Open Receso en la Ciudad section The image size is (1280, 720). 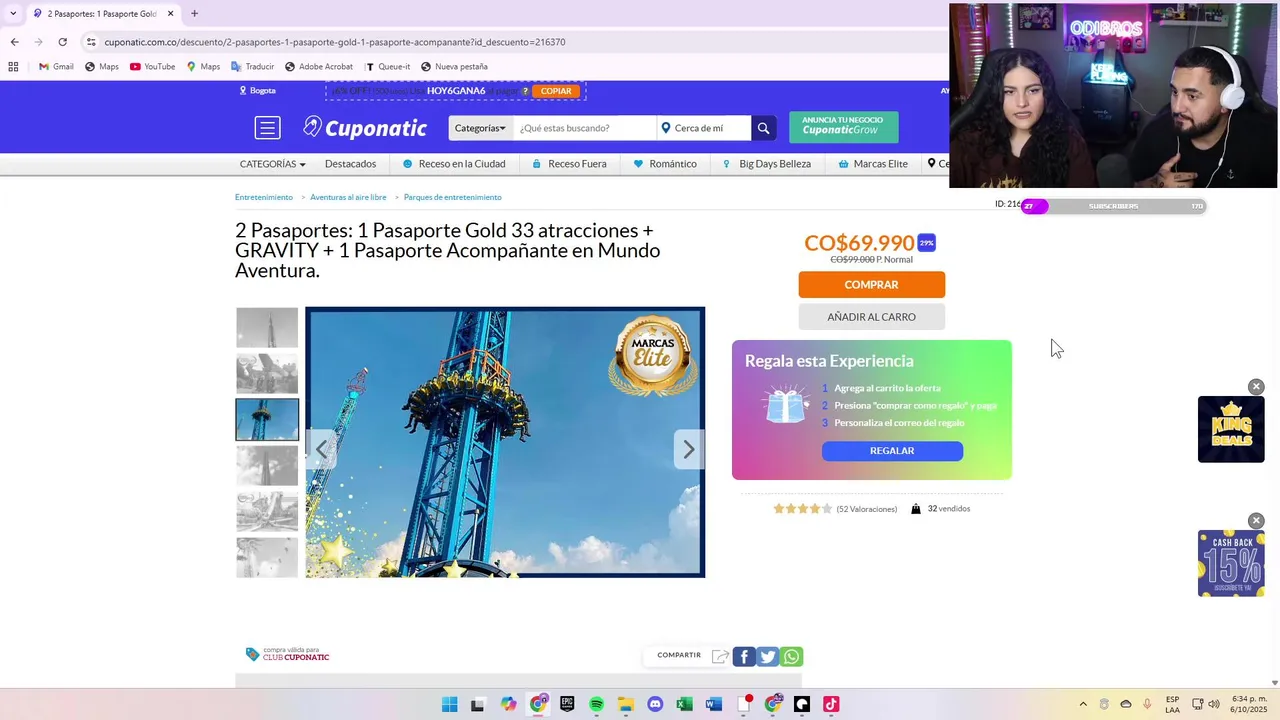coord(454,164)
